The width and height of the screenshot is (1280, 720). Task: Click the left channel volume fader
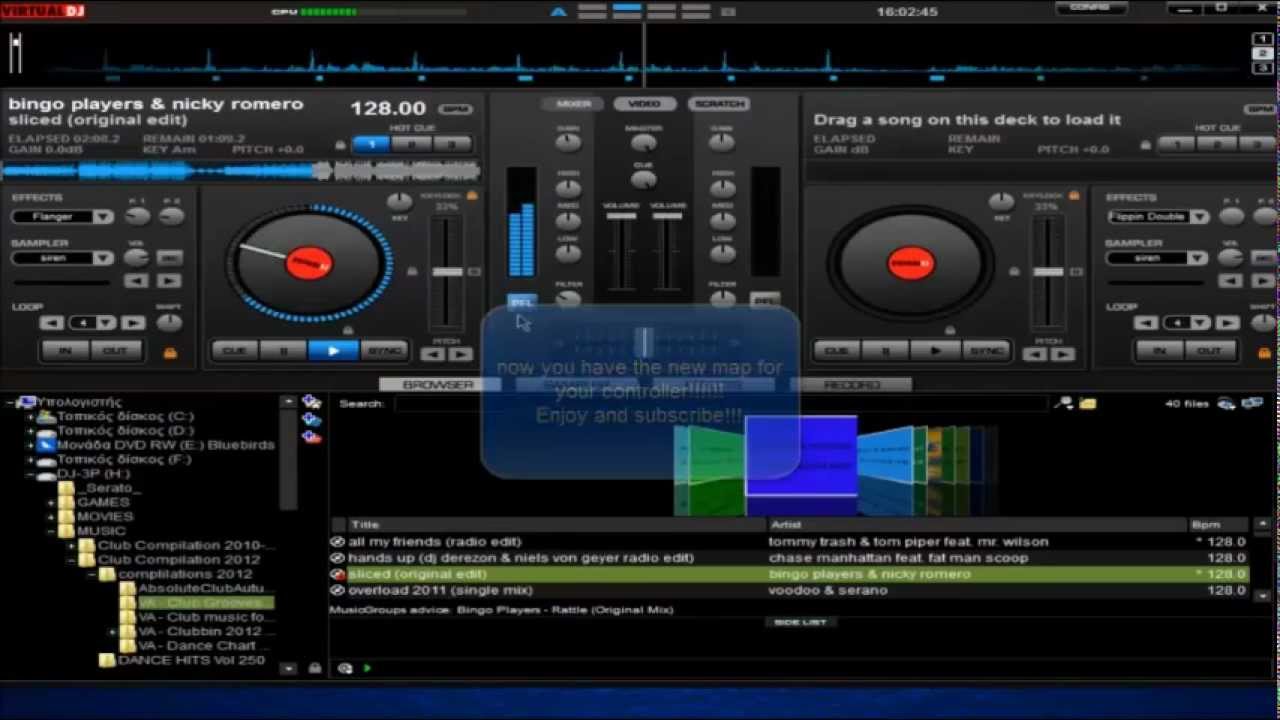click(621, 215)
